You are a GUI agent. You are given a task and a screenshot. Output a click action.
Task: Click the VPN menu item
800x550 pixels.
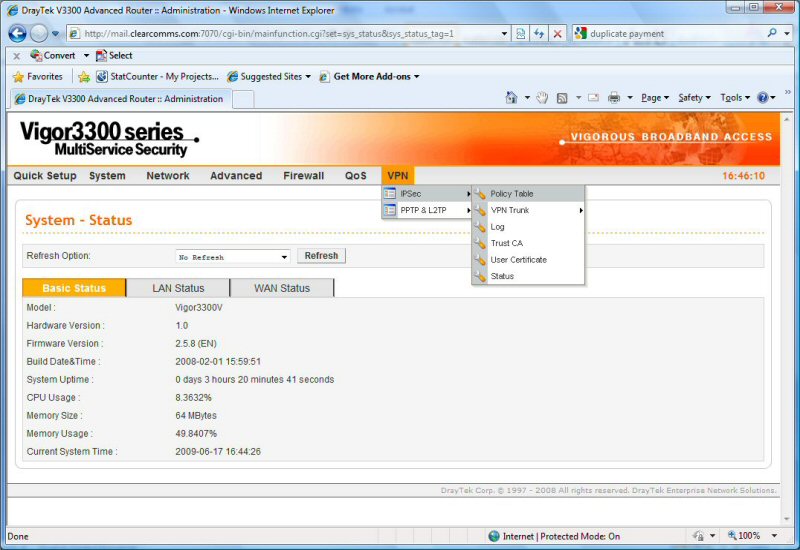(x=397, y=176)
